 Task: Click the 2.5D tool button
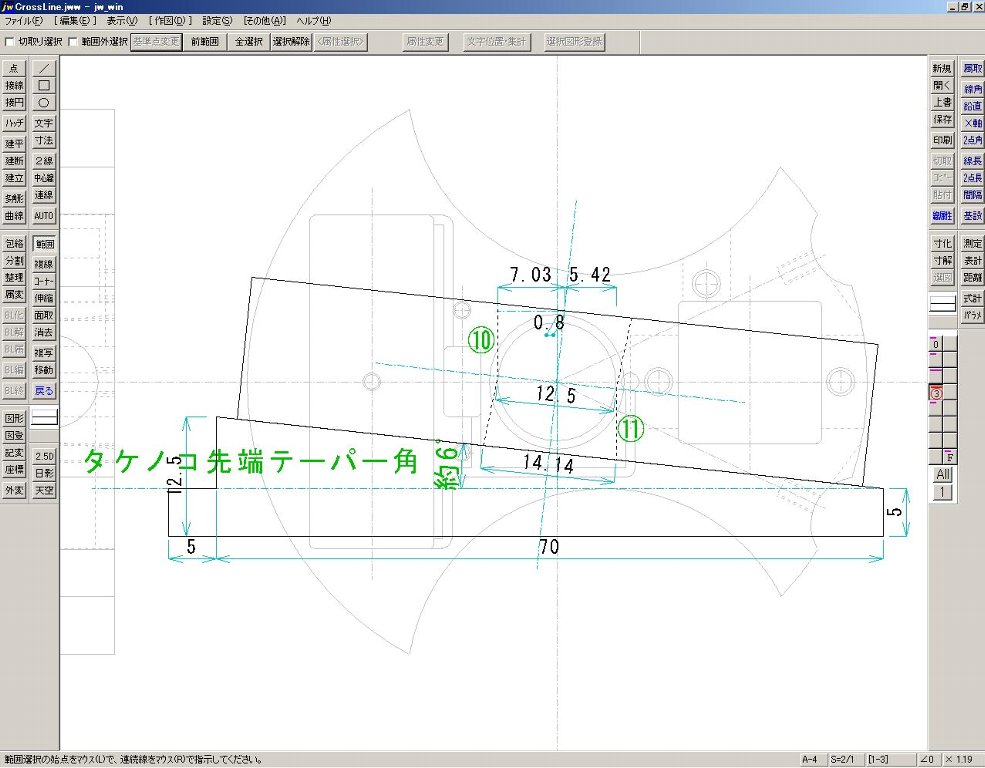44,456
